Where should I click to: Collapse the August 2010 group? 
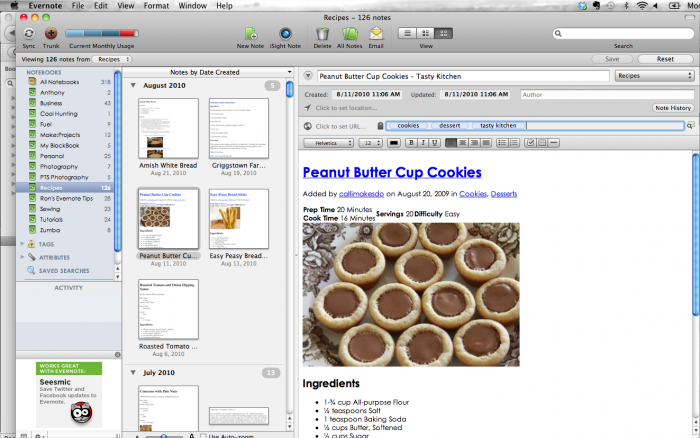(133, 85)
